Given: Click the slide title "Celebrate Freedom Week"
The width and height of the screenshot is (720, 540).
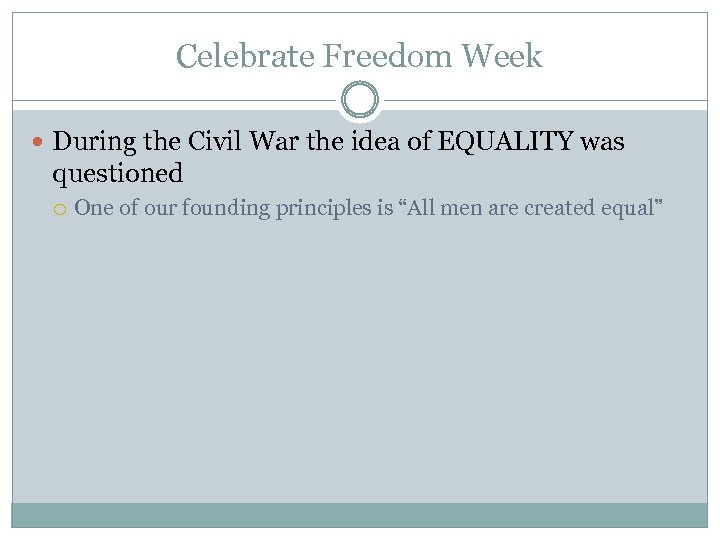Looking at the screenshot, I should coord(359,56).
